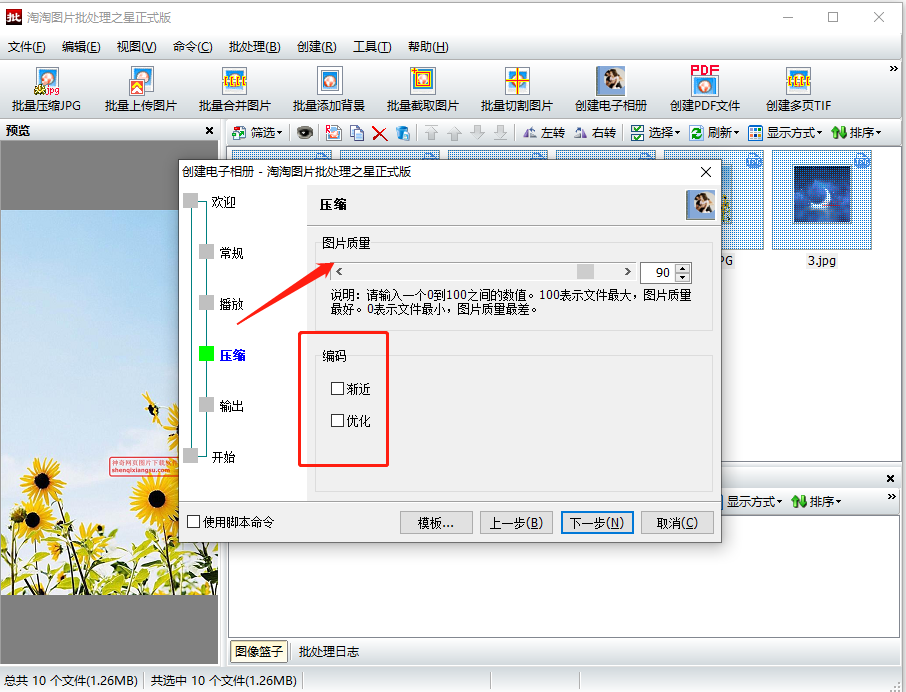Click the quality slider left arrow
906x692 pixels.
[339, 271]
